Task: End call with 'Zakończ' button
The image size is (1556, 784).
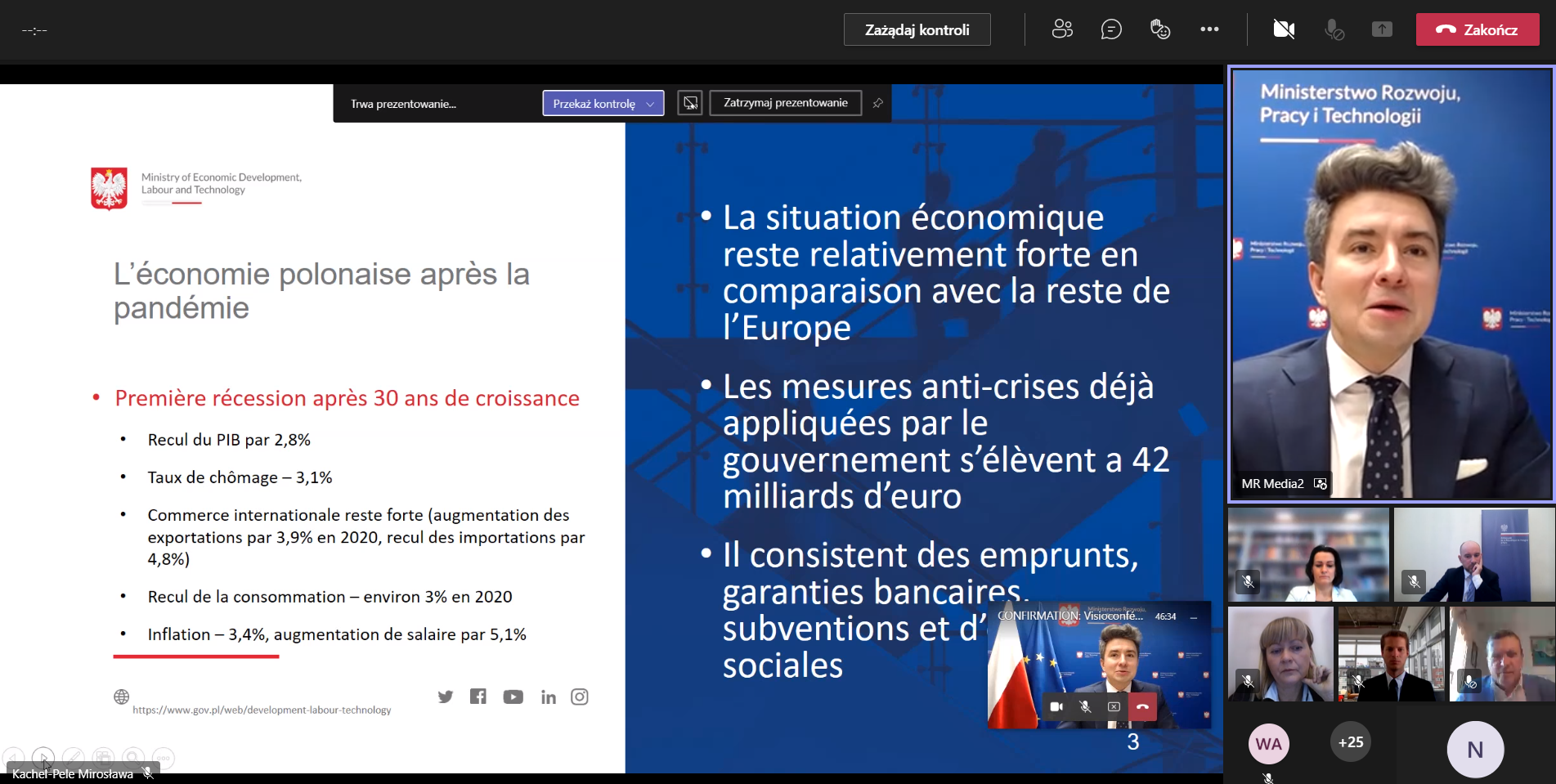Action: 1477,29
